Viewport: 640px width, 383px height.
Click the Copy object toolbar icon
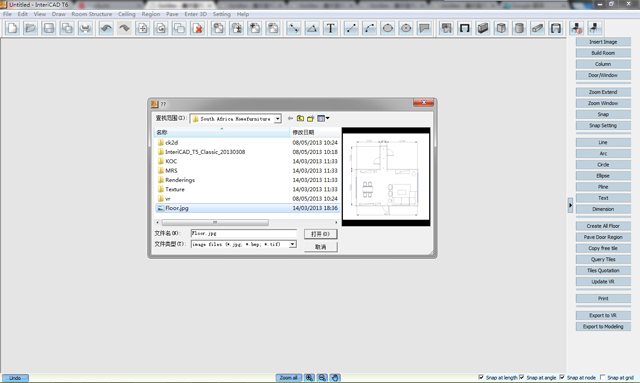point(179,28)
